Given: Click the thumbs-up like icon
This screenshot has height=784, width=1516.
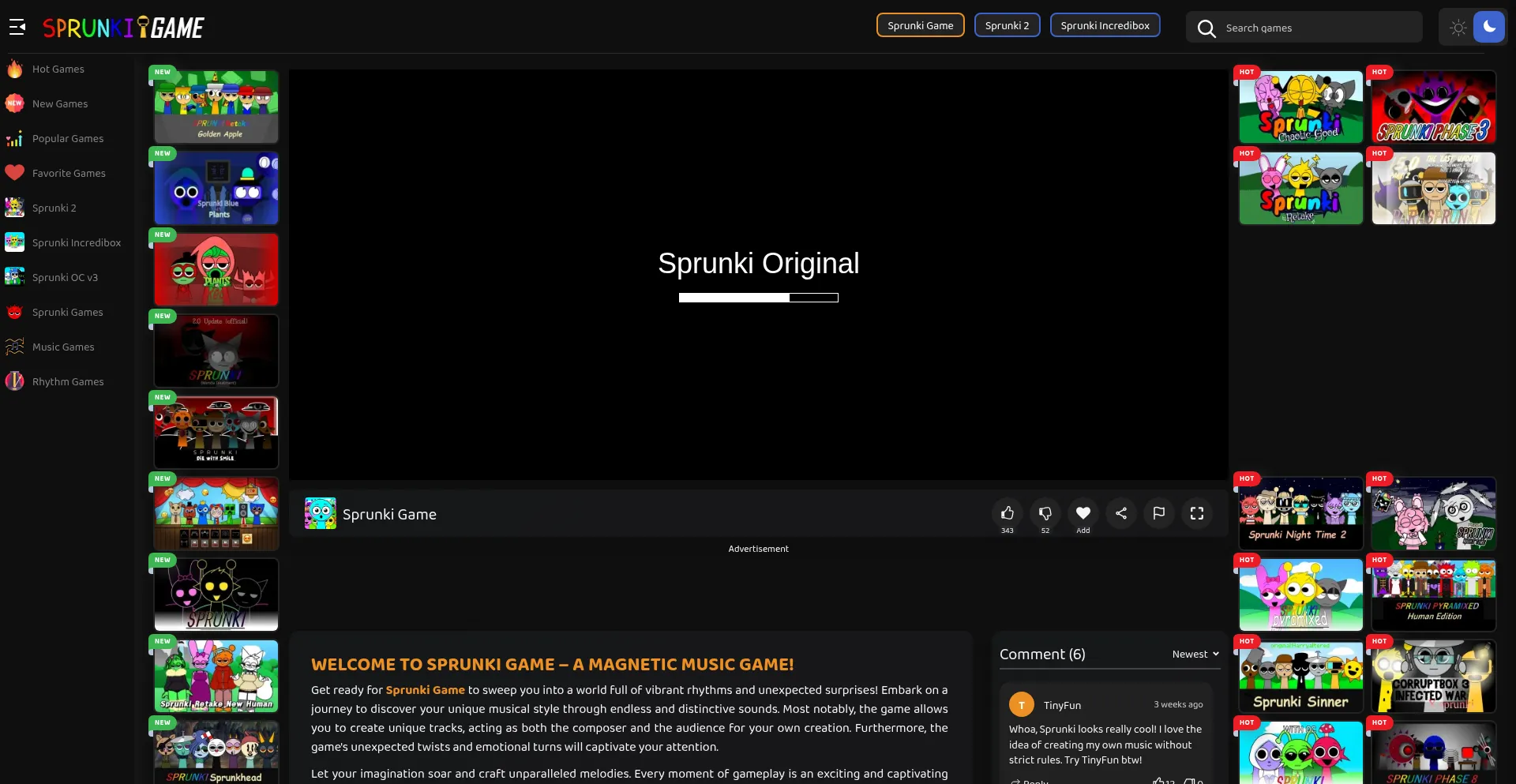Looking at the screenshot, I should (x=1007, y=513).
